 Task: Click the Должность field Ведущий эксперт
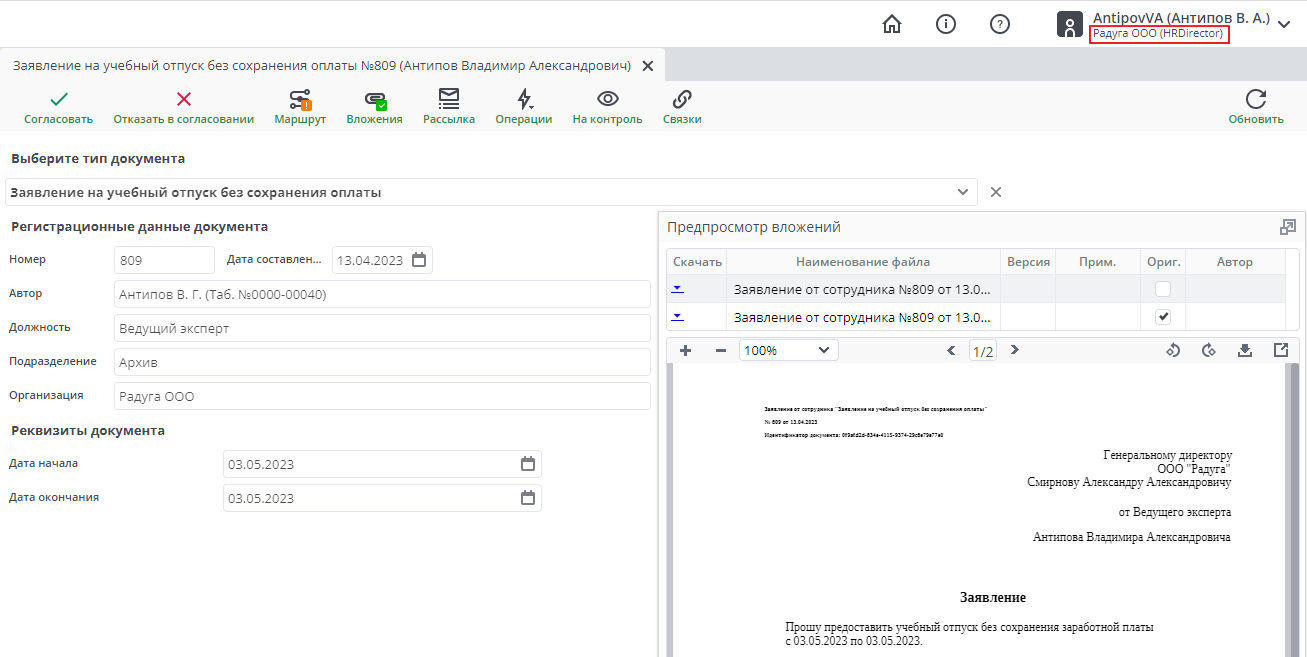[x=383, y=328]
